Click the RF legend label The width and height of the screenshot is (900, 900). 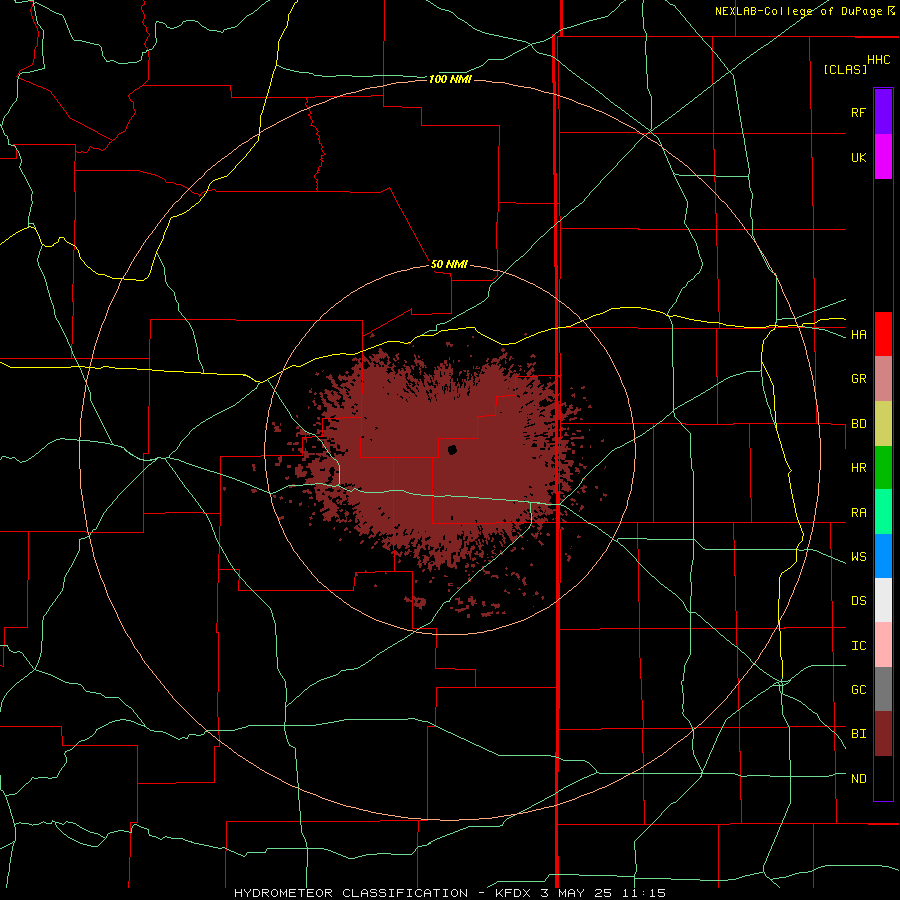click(x=858, y=112)
